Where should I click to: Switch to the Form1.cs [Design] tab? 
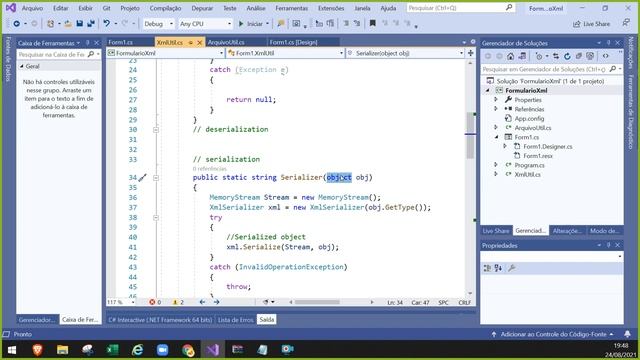coord(293,42)
